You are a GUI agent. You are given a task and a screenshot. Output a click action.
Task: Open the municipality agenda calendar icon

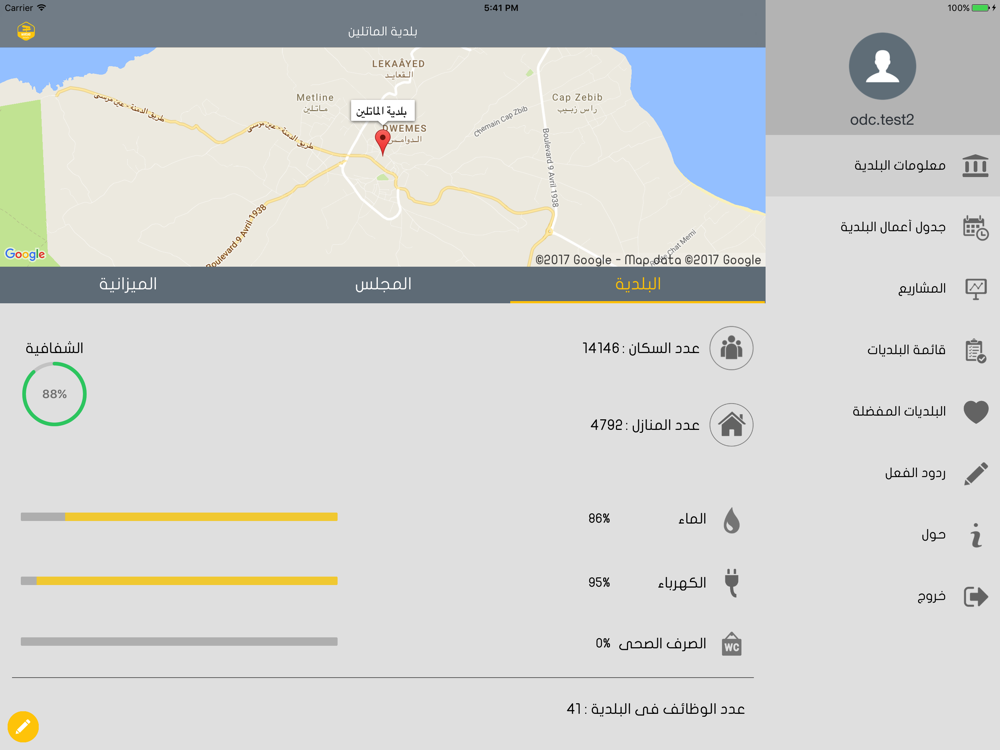click(975, 228)
